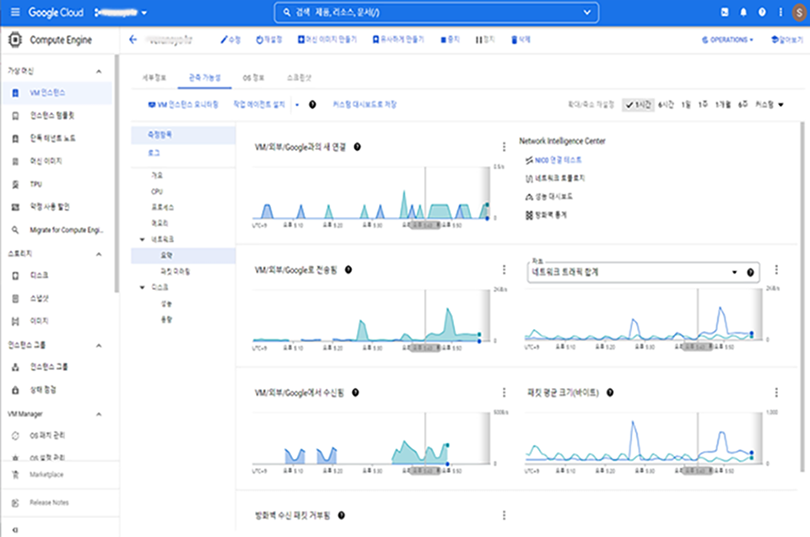The image size is (810, 537).
Task: Select the 1개월 time range
Action: coord(723,105)
